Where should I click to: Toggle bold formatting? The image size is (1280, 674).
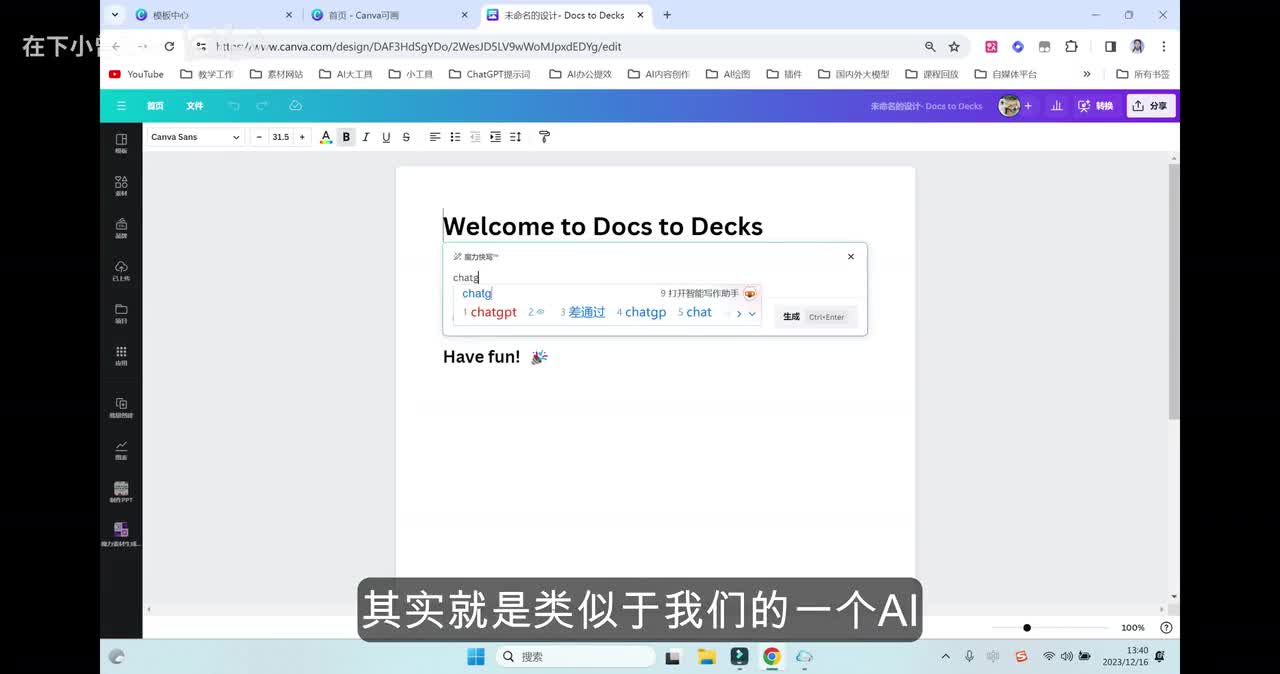(x=346, y=137)
